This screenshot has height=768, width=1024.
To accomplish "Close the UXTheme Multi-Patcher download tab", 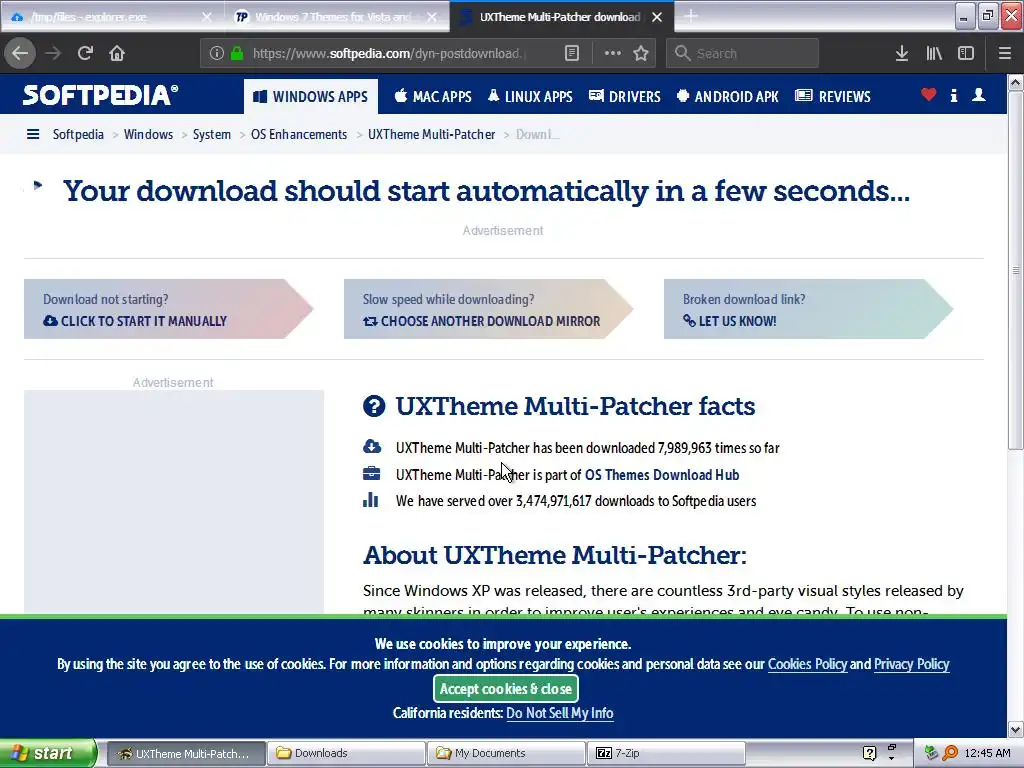I will (657, 17).
